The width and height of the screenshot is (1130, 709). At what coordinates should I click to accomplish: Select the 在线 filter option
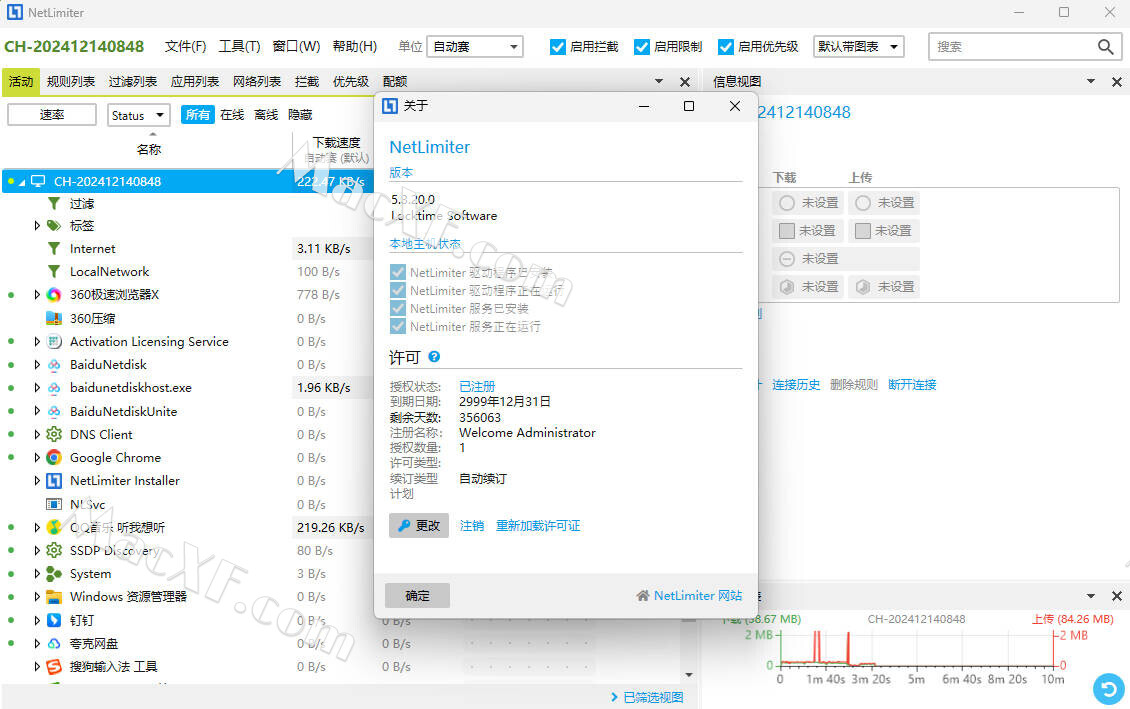click(232, 115)
